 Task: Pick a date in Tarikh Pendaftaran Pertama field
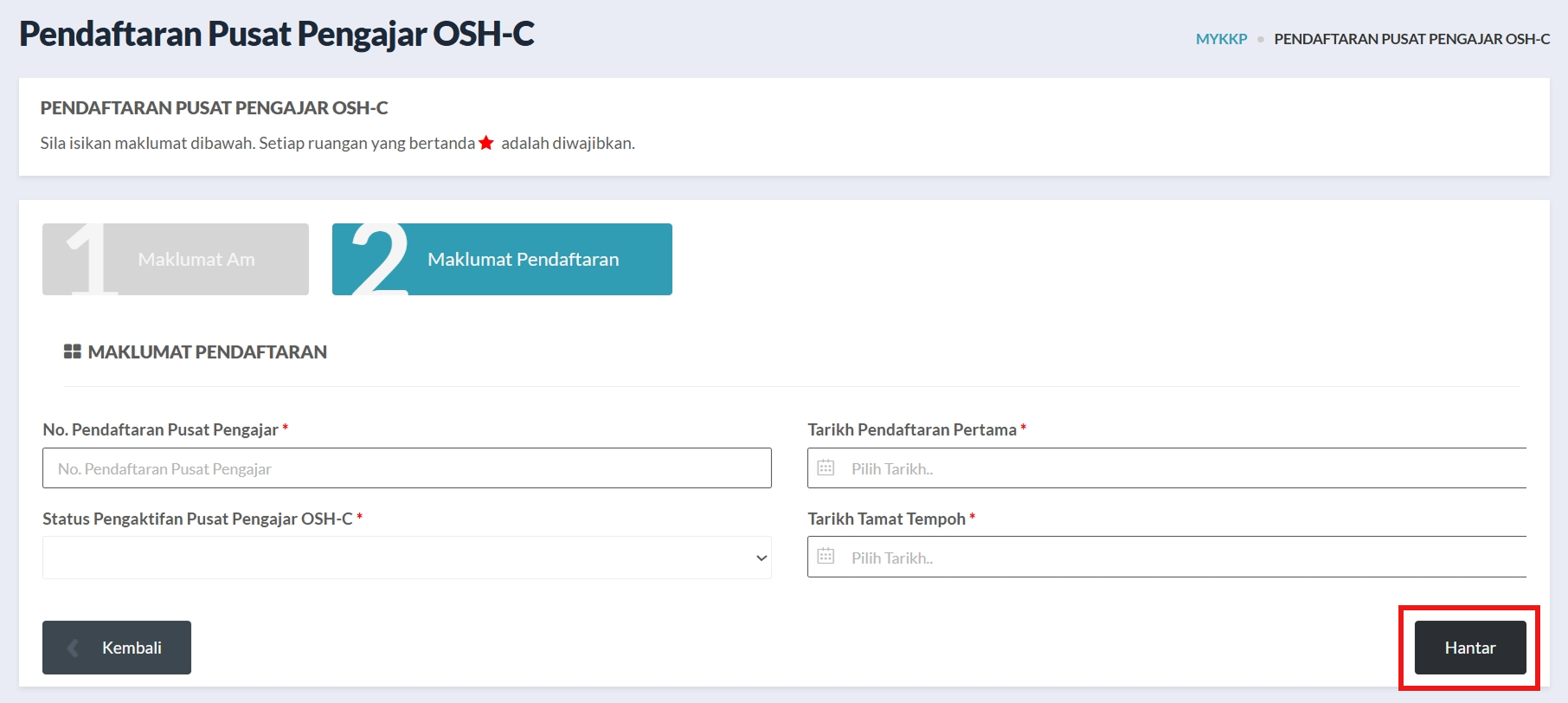click(1166, 468)
